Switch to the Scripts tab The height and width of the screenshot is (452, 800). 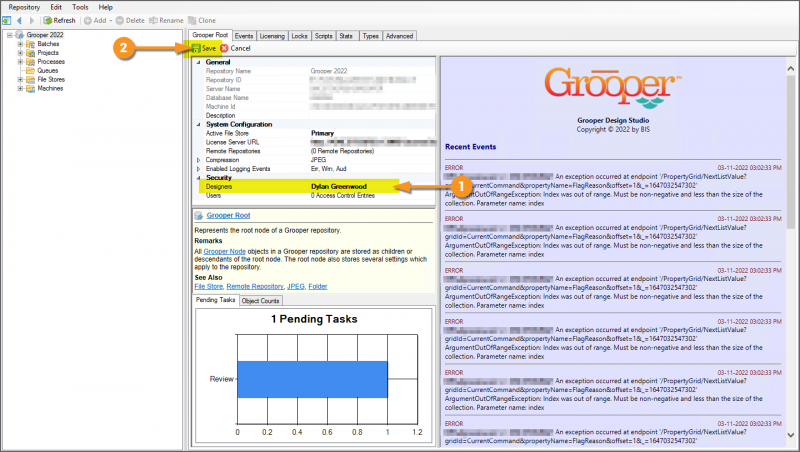(323, 36)
